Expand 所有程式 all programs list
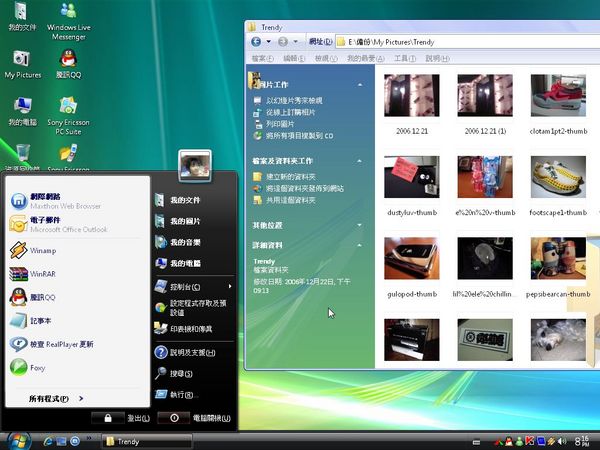 pyautogui.click(x=56, y=399)
